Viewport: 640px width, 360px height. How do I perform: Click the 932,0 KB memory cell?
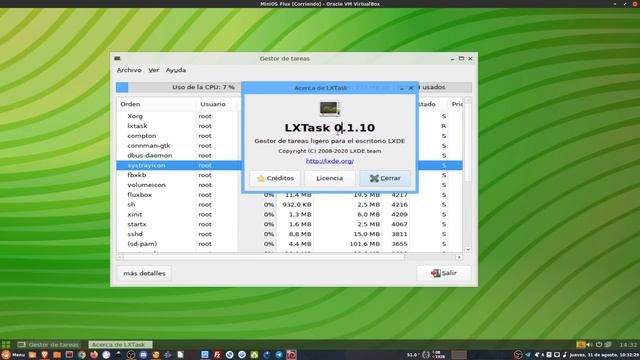point(297,204)
